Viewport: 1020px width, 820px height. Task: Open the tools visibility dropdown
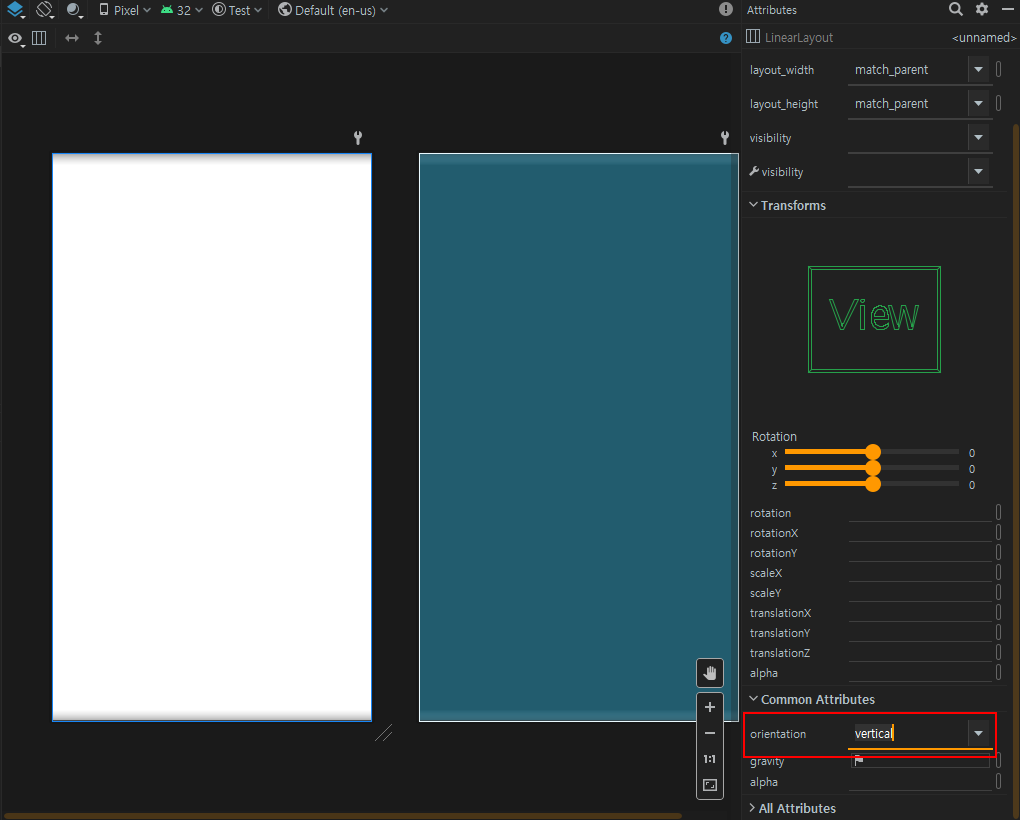click(978, 171)
